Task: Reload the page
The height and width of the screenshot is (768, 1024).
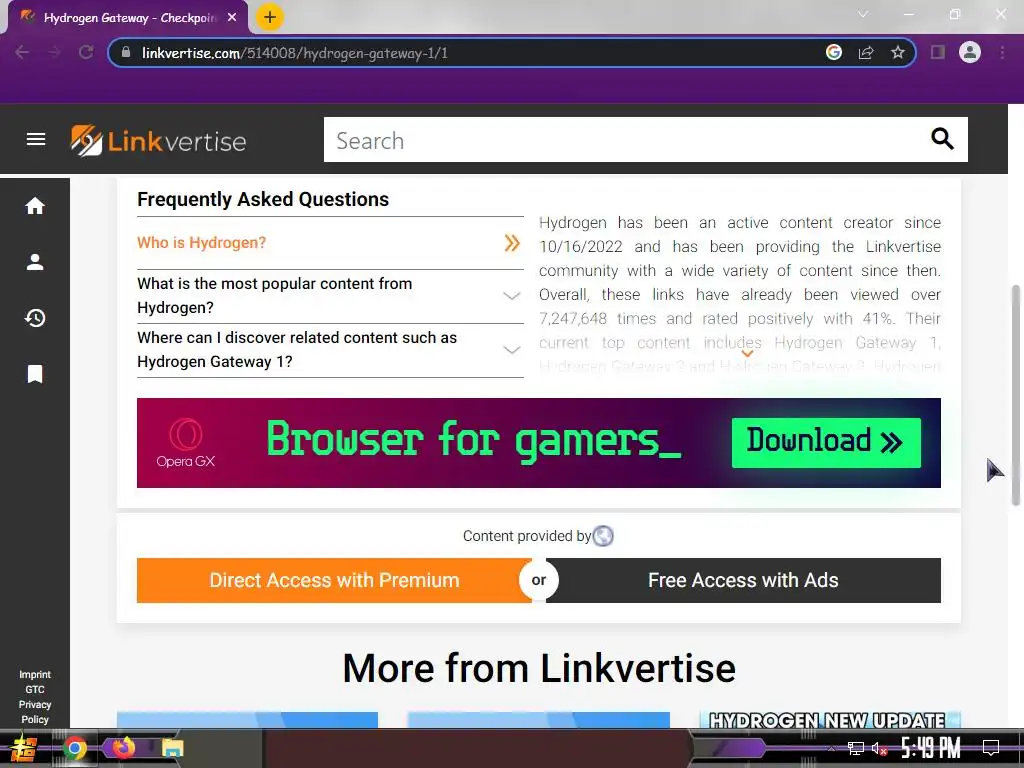Action: [x=86, y=52]
